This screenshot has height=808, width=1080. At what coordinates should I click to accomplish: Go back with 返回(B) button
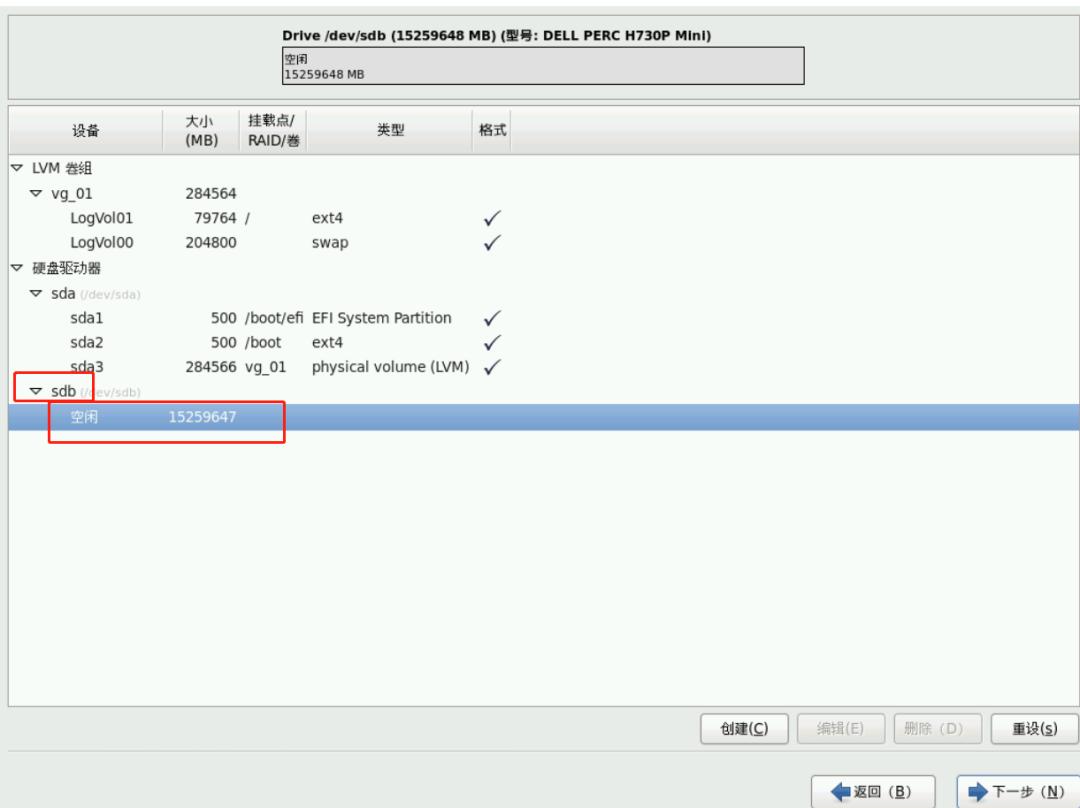coord(873,791)
